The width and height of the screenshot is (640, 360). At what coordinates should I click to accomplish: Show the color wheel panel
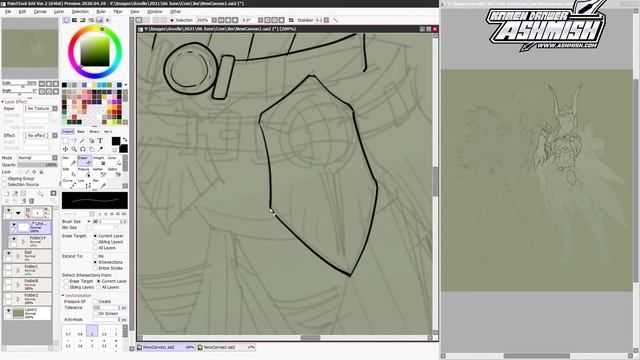point(66,20)
